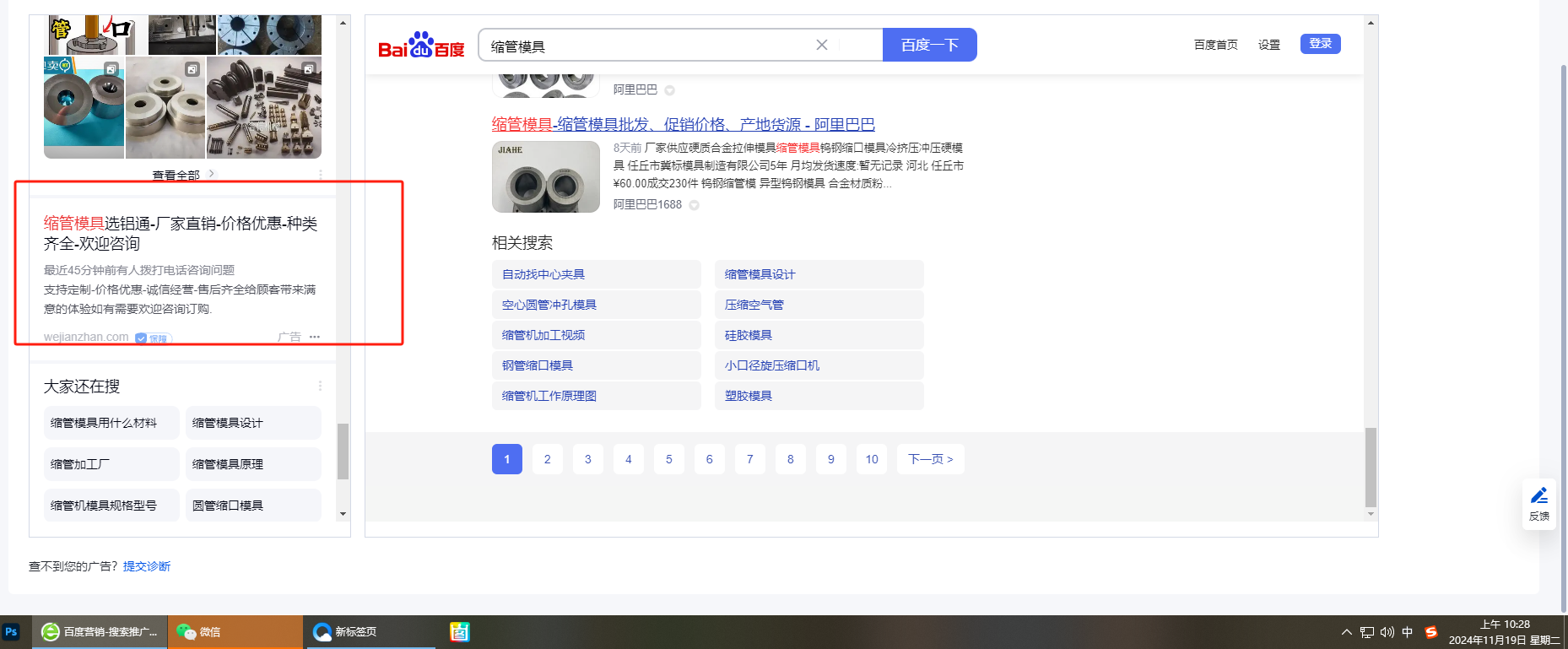Open the three-dot menu on the ad
Viewport: 1568px width, 649px height.
coord(315,337)
